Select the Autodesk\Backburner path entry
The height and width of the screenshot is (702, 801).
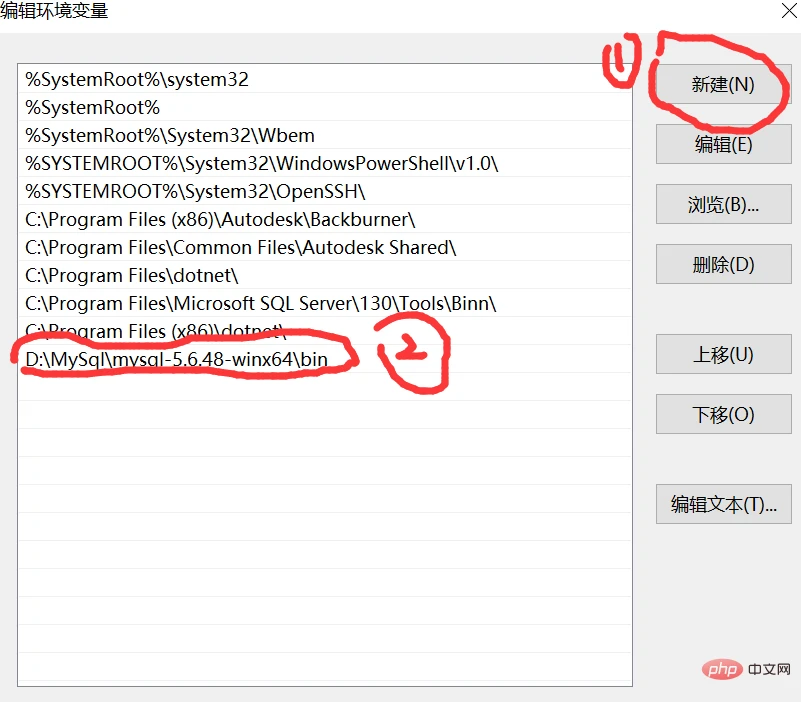point(325,219)
